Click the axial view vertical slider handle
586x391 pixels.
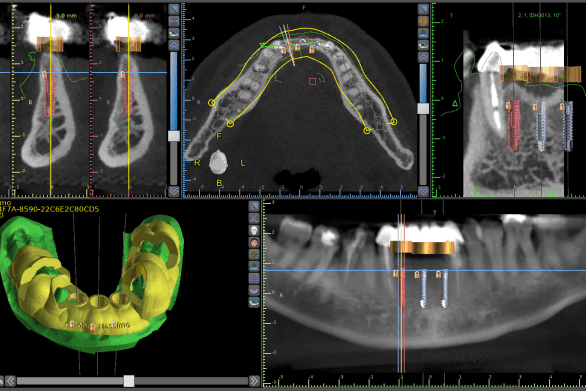click(x=423, y=108)
